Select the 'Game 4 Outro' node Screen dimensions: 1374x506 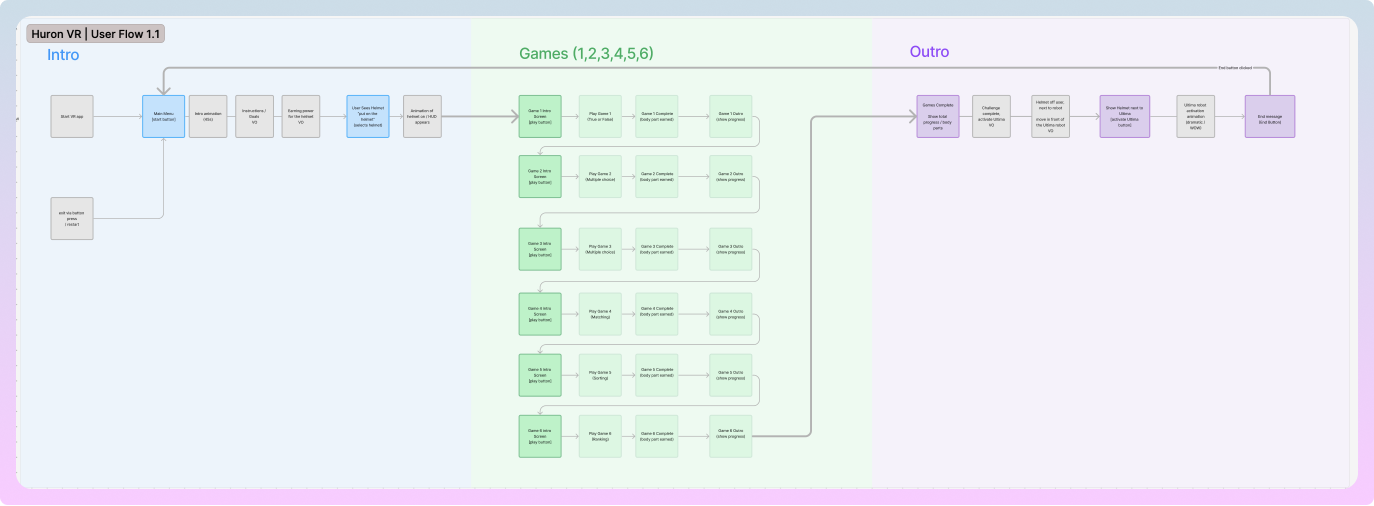click(x=730, y=314)
